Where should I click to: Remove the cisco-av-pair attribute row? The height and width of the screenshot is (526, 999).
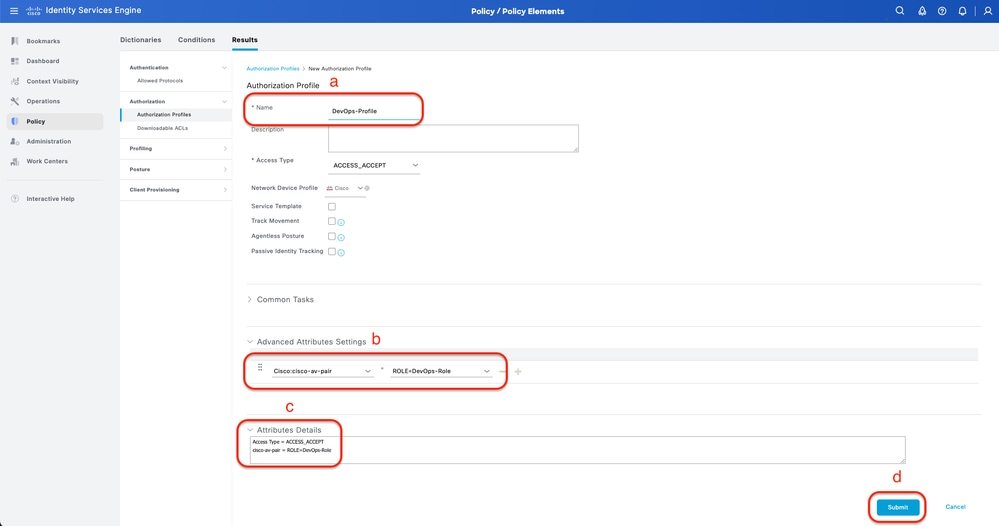click(503, 371)
